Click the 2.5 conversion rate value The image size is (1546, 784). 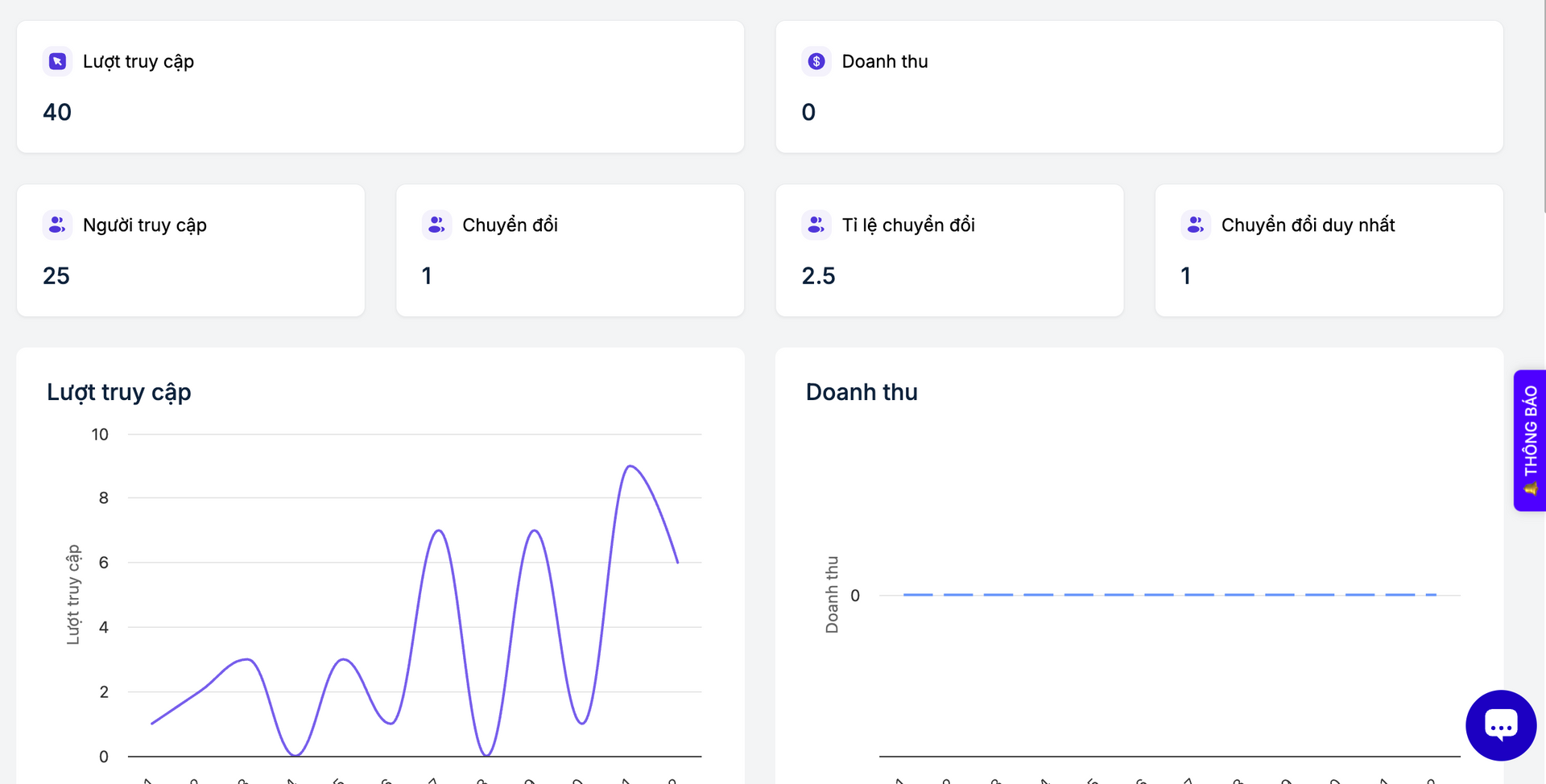click(x=818, y=275)
